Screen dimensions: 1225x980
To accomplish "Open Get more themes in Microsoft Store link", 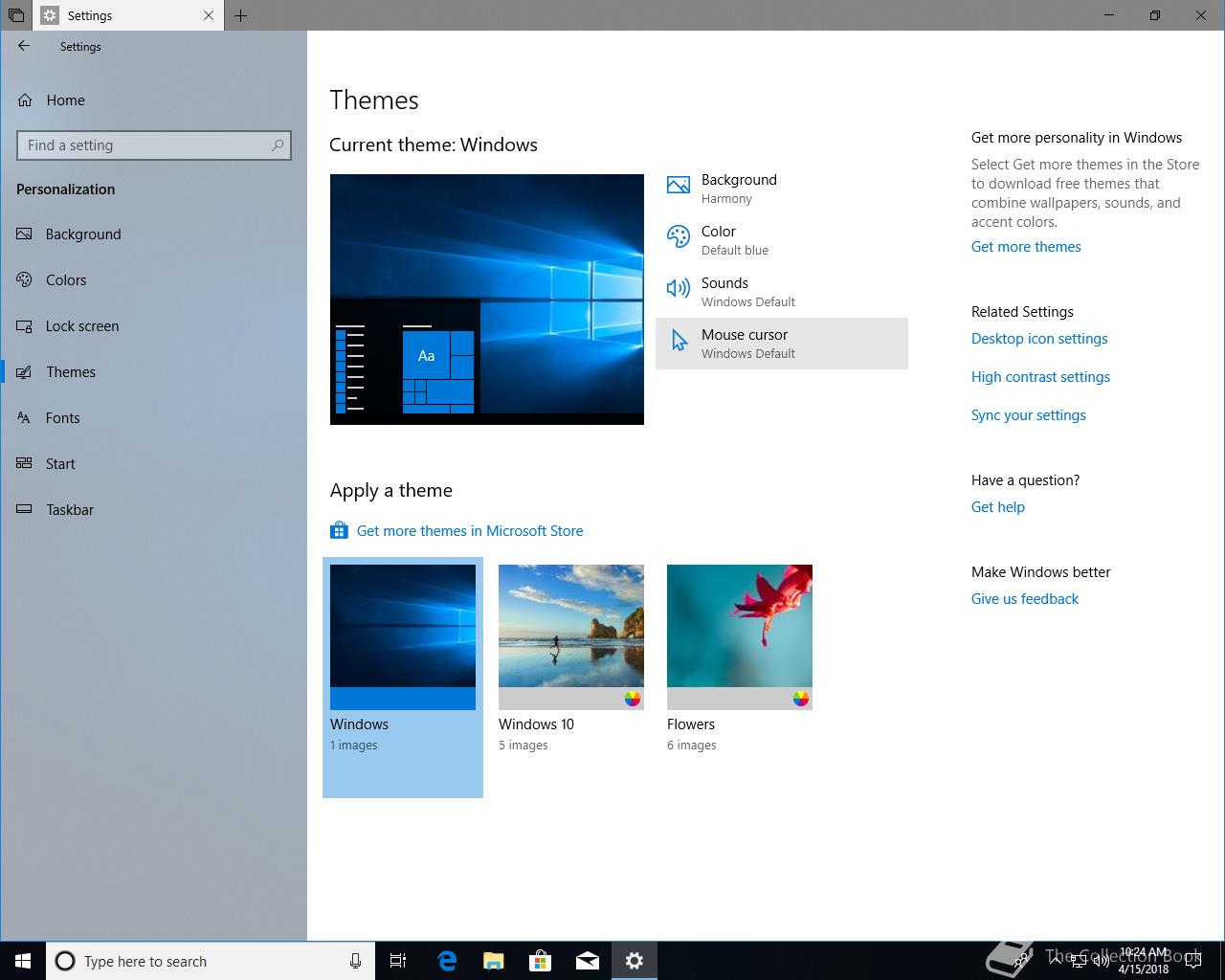I will (x=470, y=531).
